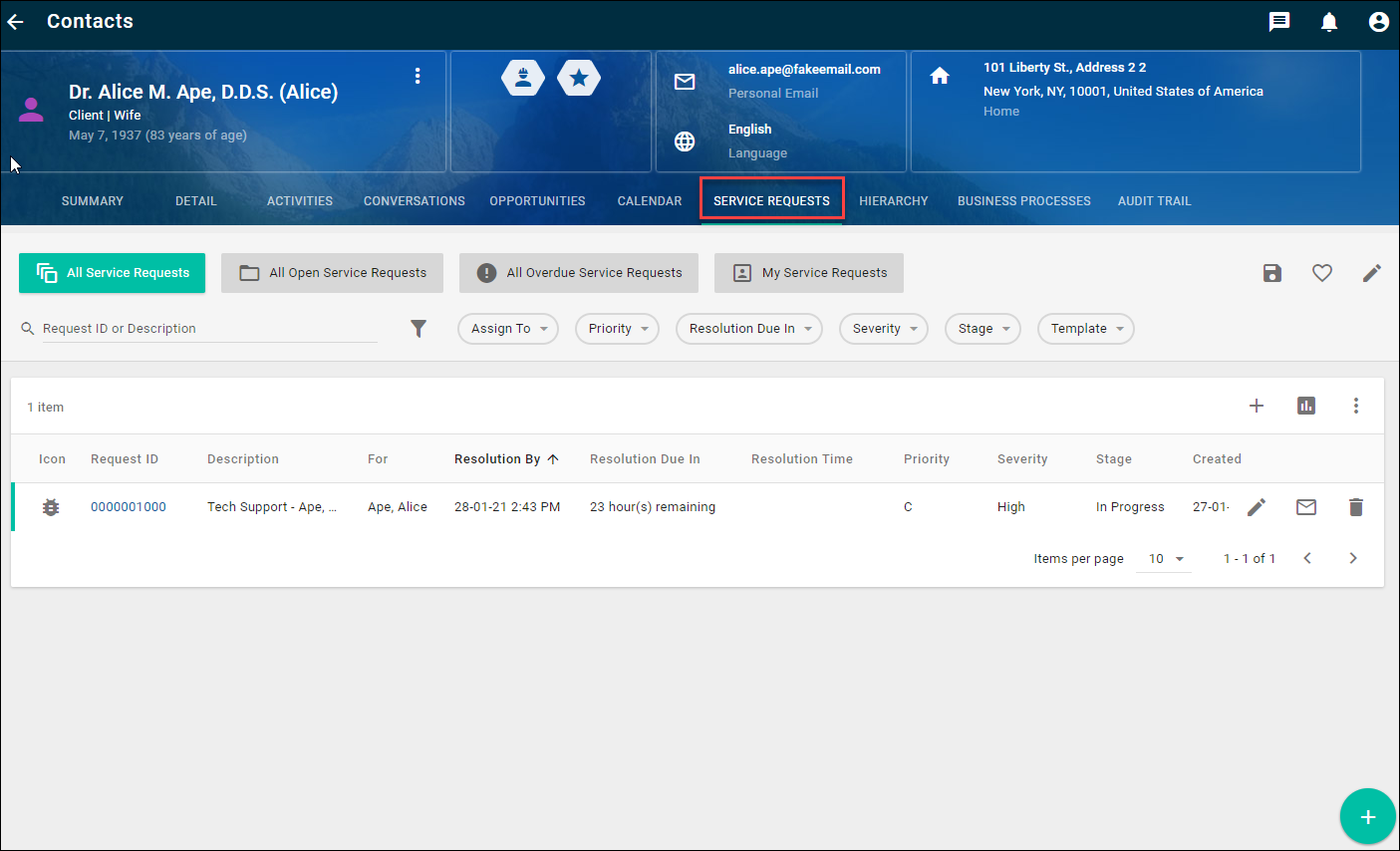Viewport: 1400px width, 851px height.
Task: Click the alice.ape@fakeemail.com email address
Action: [804, 70]
